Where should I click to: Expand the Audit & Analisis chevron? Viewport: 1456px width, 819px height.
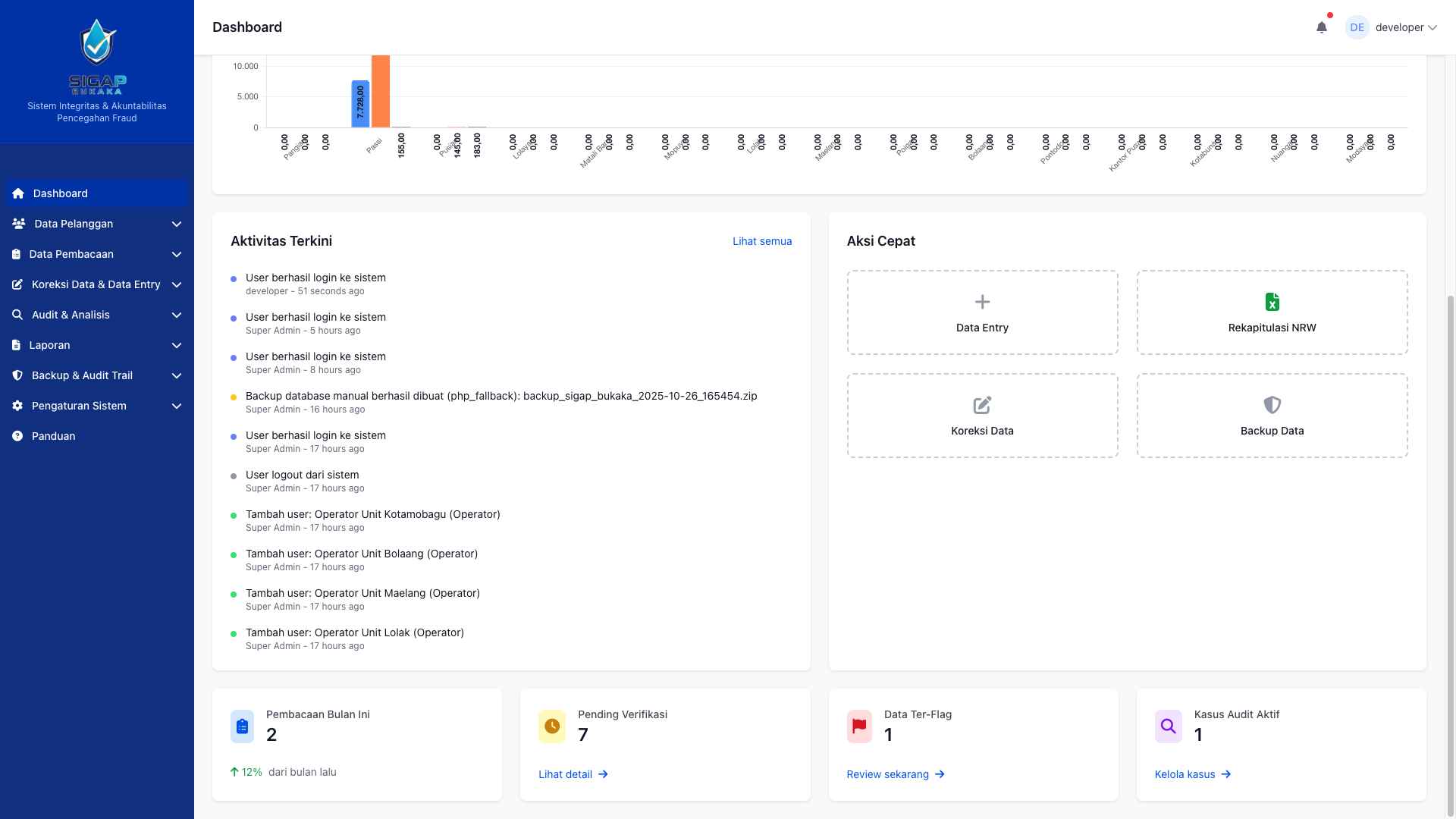tap(177, 315)
